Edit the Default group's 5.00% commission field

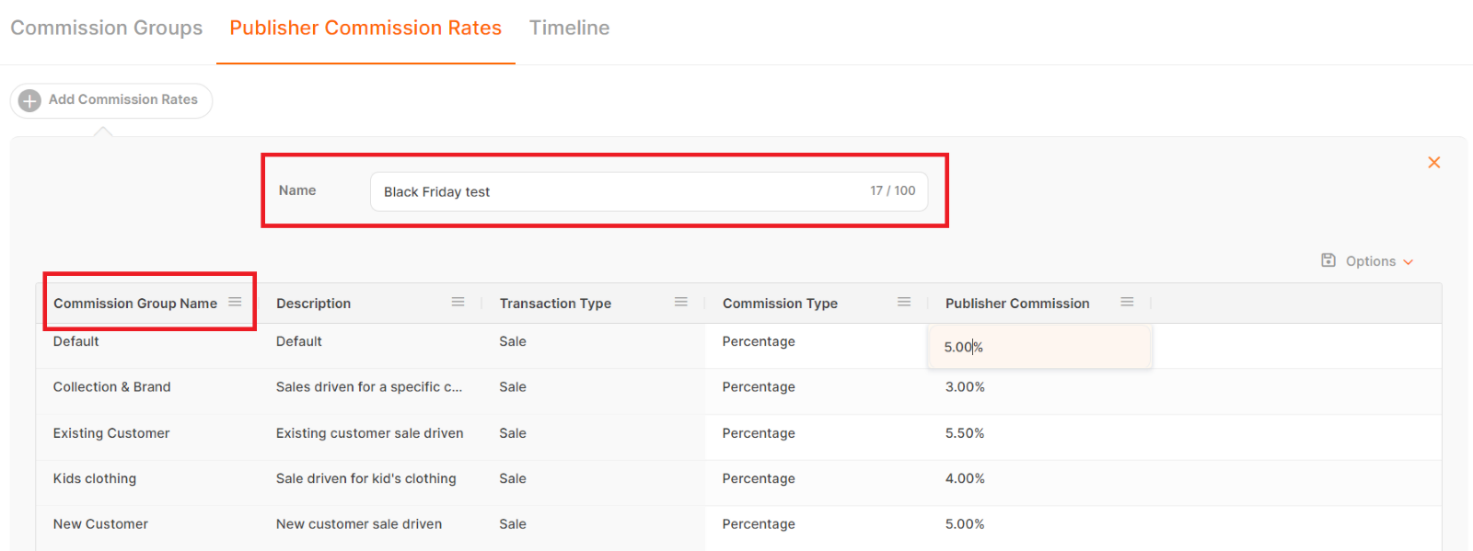point(1038,347)
